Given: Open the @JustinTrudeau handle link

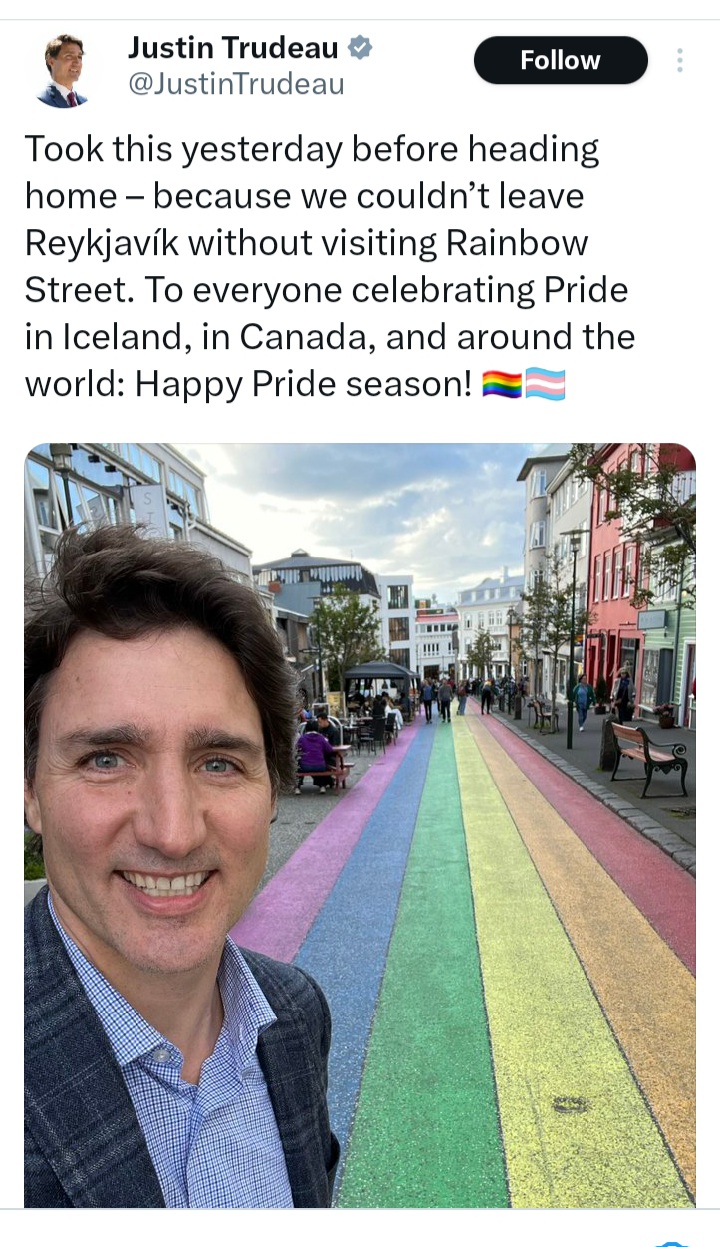Looking at the screenshot, I should pyautogui.click(x=236, y=85).
